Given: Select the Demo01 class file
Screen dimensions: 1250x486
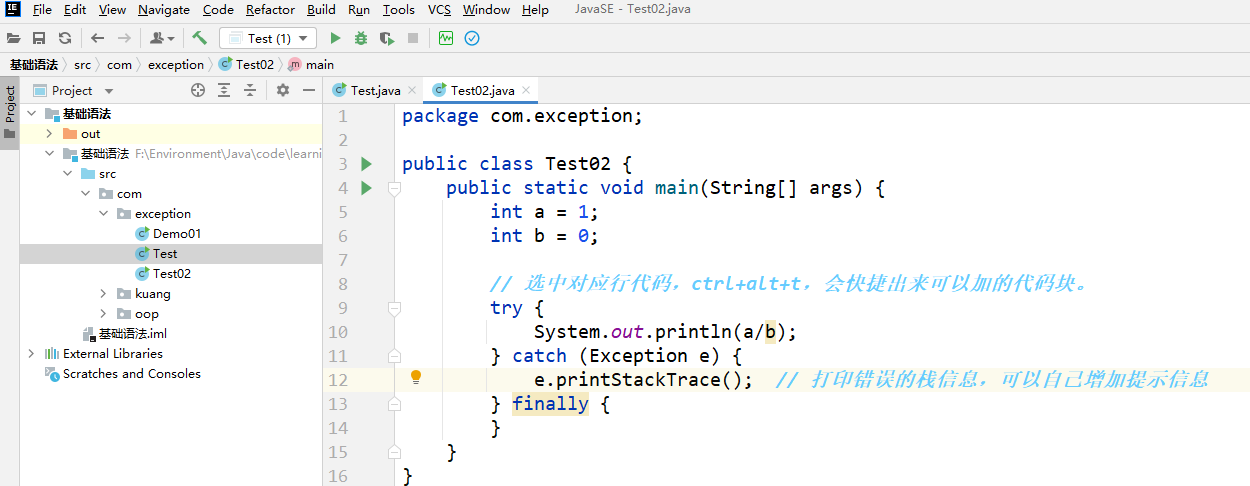Looking at the screenshot, I should pos(168,233).
